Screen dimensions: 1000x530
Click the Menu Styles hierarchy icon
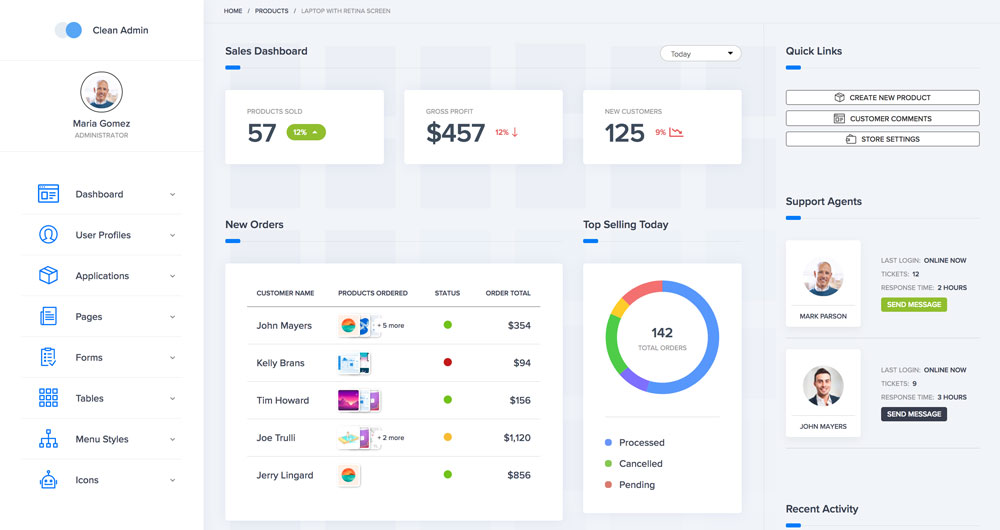point(48,439)
